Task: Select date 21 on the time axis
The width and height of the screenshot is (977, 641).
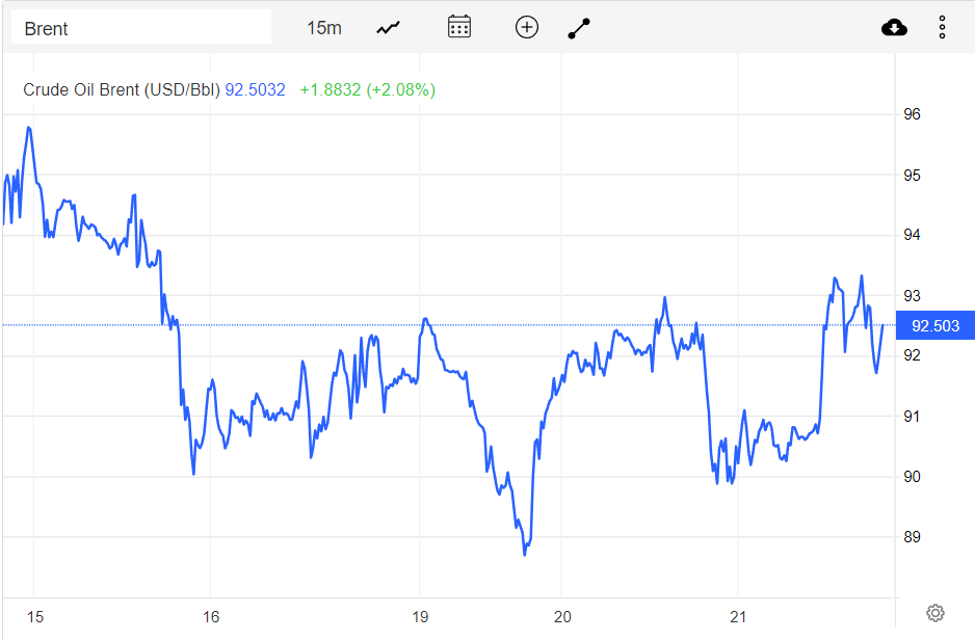Action: coord(738,617)
